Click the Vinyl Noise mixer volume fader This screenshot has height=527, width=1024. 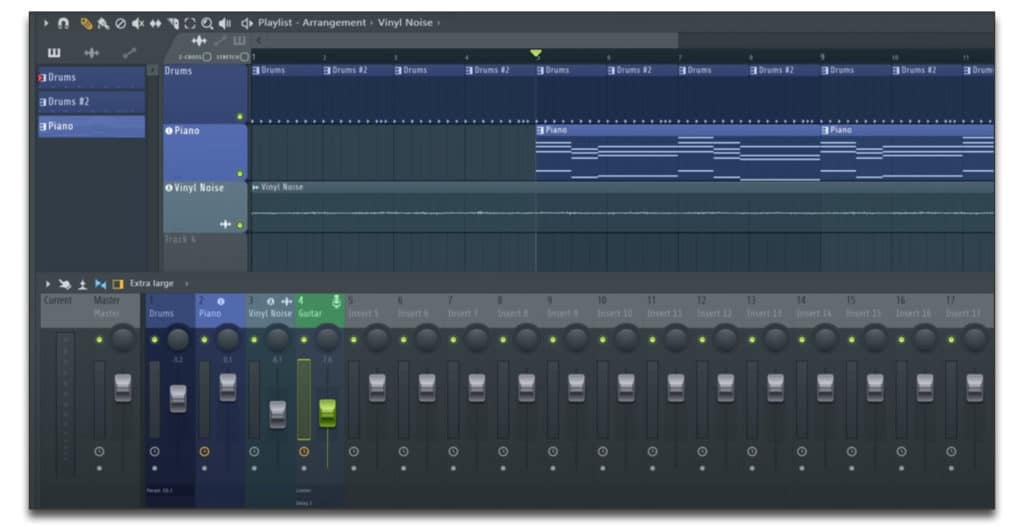click(x=278, y=415)
